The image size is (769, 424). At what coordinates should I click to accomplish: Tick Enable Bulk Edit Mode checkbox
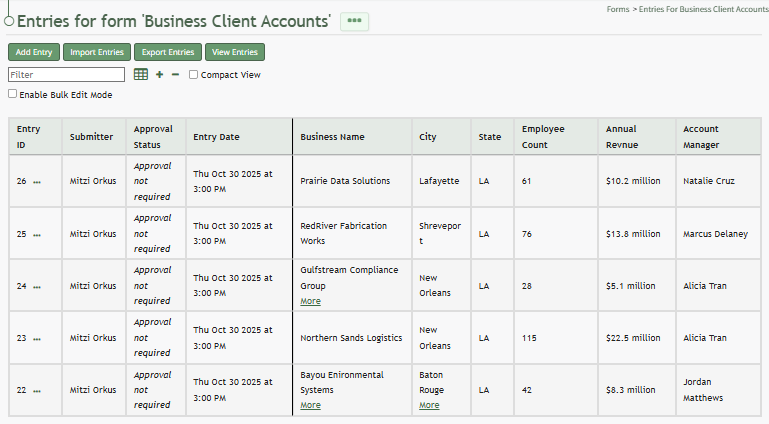click(12, 94)
